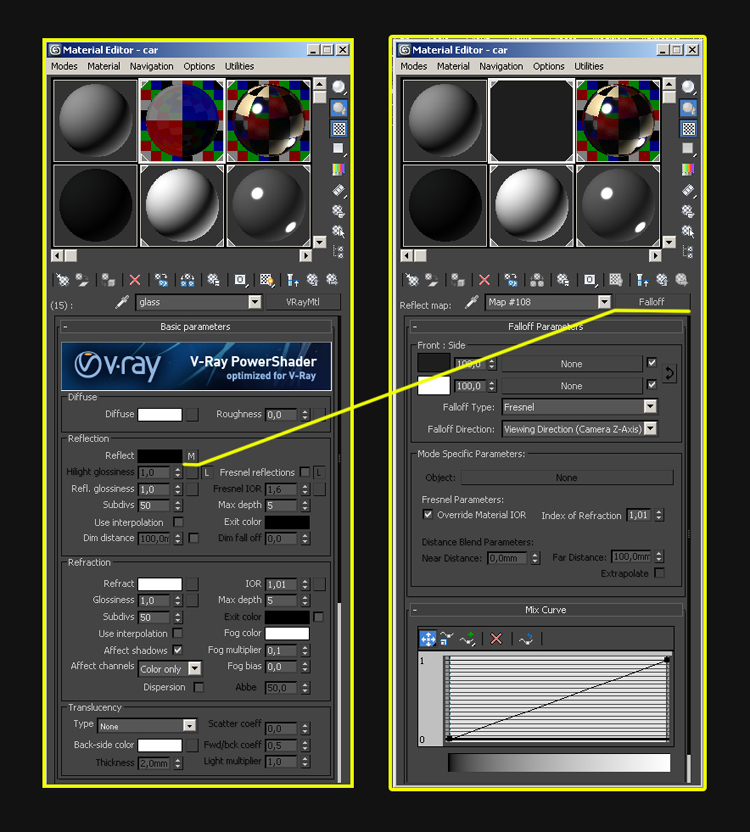Open Navigation menu in left Material Editor

point(151,66)
